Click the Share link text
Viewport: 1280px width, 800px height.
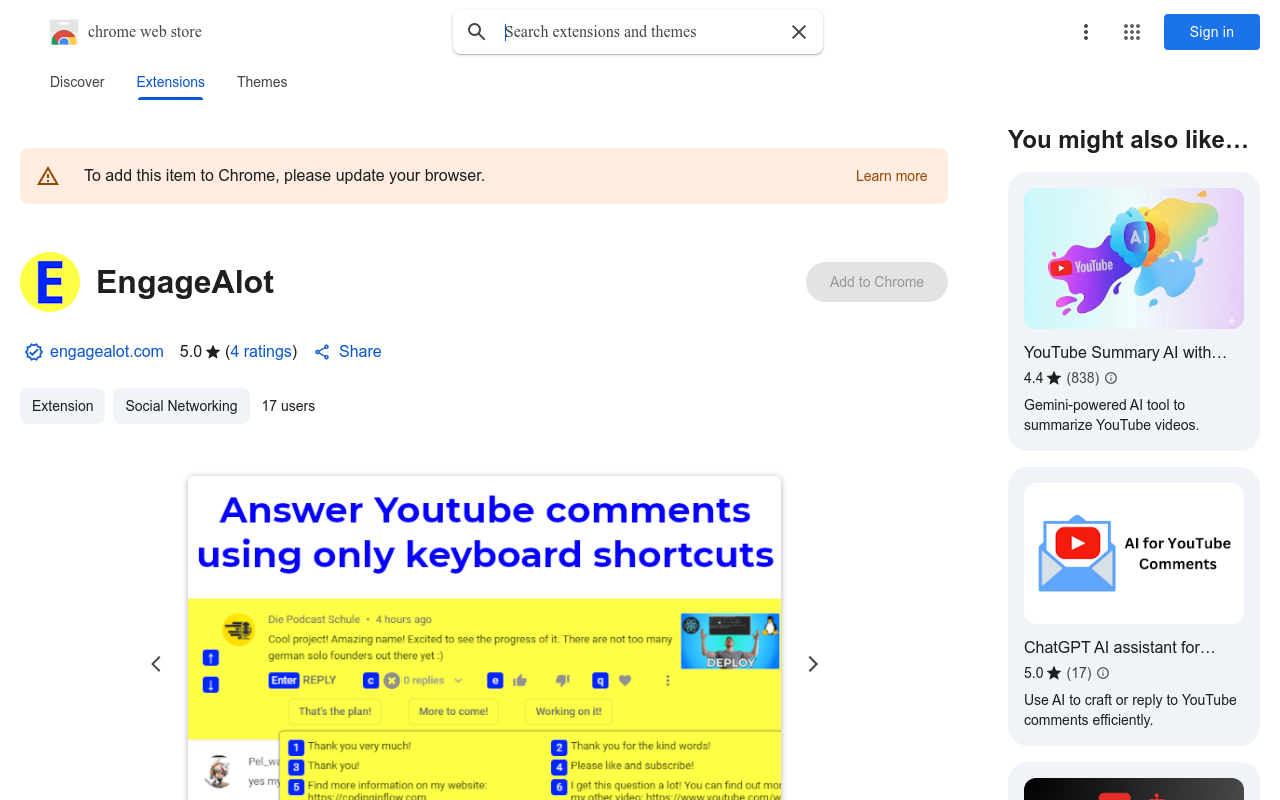tap(360, 352)
